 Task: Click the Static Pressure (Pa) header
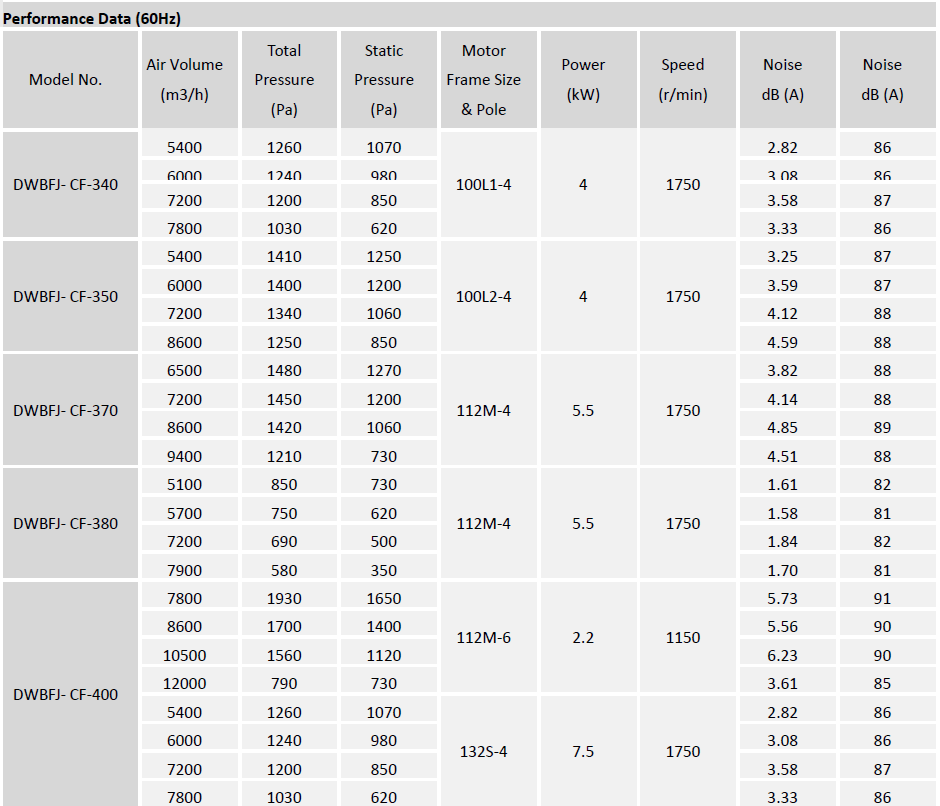(384, 80)
